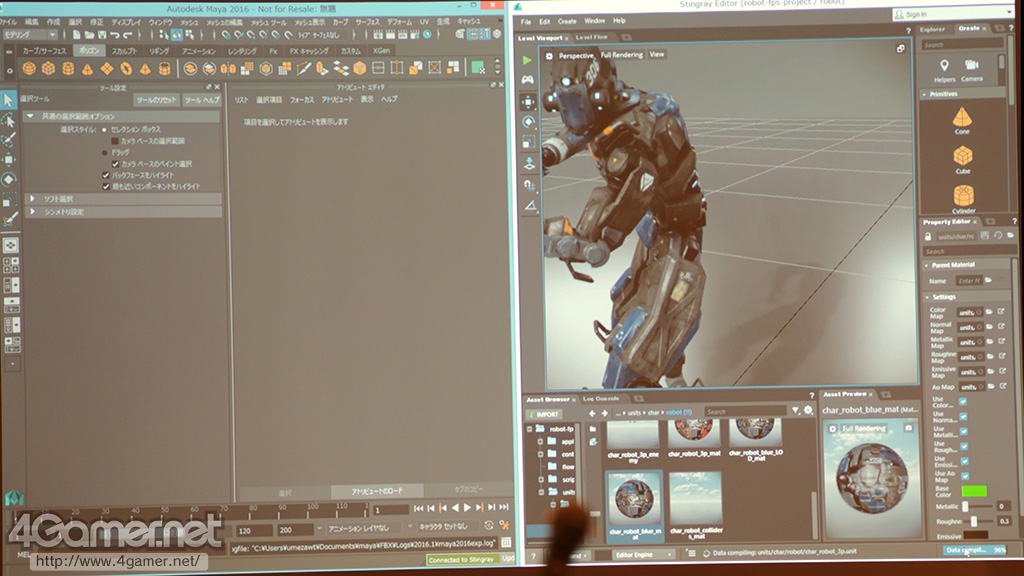Viewport: 1024px width, 576px height.
Task: Click the viewport View button
Action: tap(656, 54)
